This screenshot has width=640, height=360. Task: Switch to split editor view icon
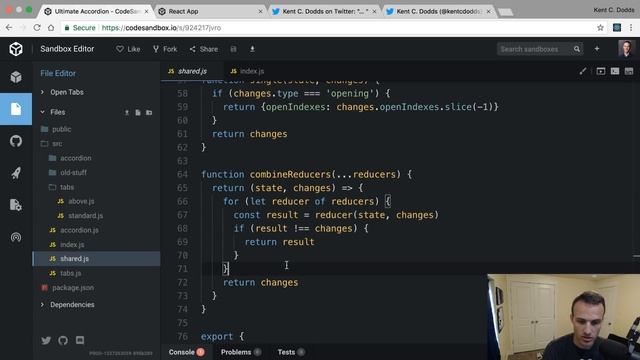tap(615, 71)
